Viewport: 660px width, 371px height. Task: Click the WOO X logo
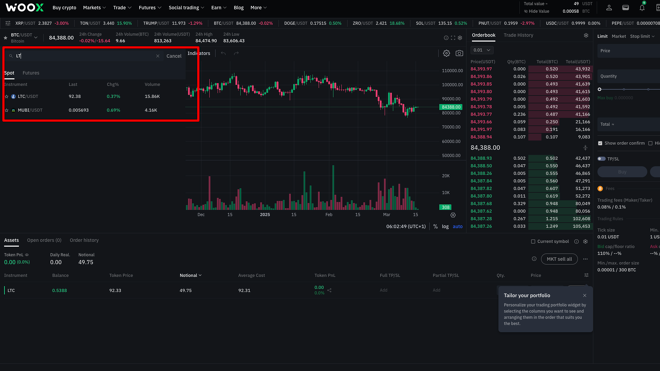click(24, 8)
